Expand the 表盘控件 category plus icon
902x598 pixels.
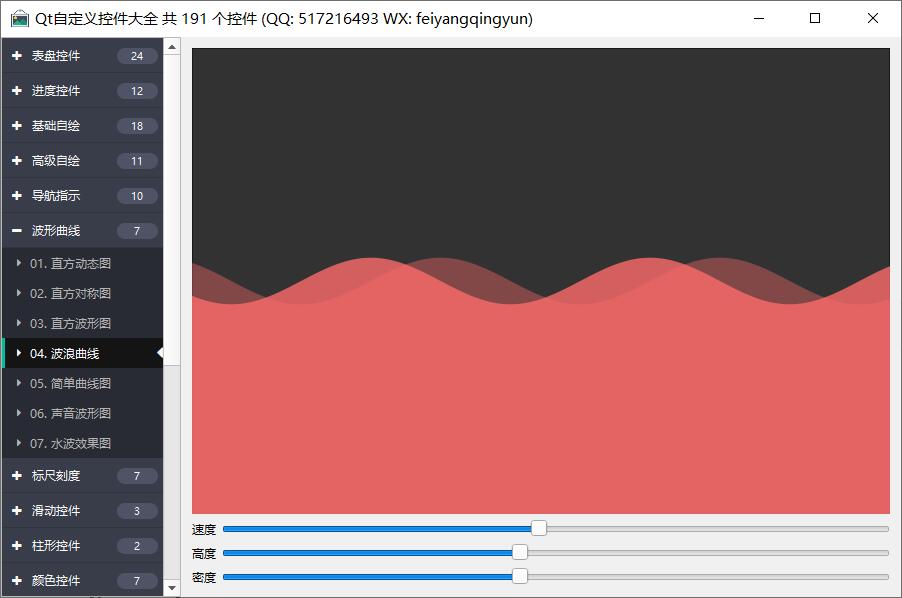point(17,56)
